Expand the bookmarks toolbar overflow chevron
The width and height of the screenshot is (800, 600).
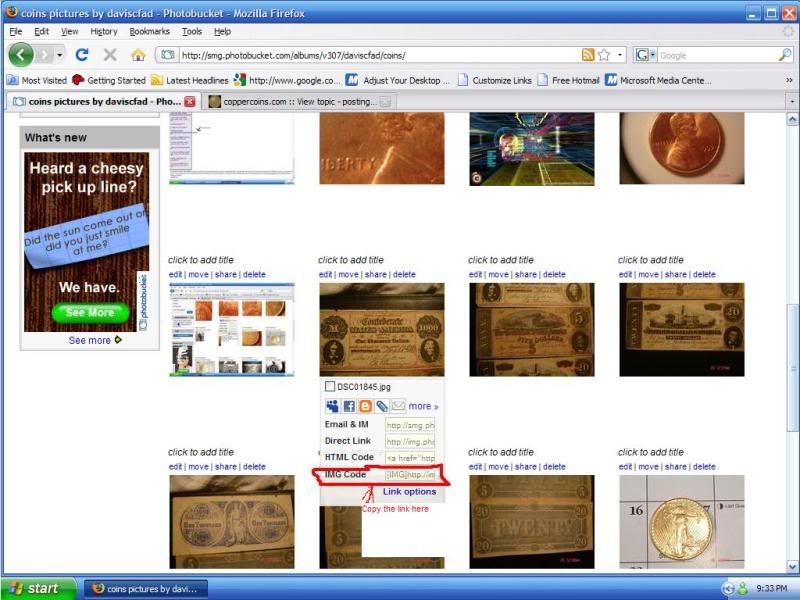click(789, 81)
